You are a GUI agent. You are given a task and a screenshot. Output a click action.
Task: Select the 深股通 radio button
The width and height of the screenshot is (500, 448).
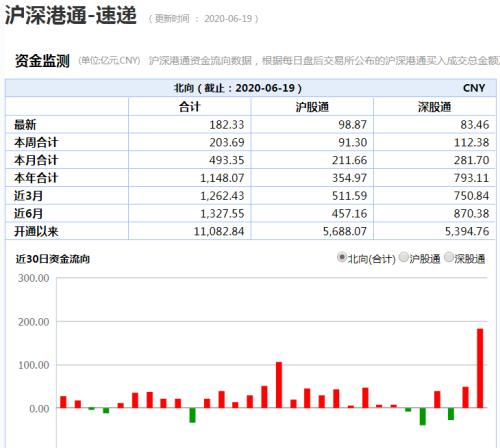point(449,257)
